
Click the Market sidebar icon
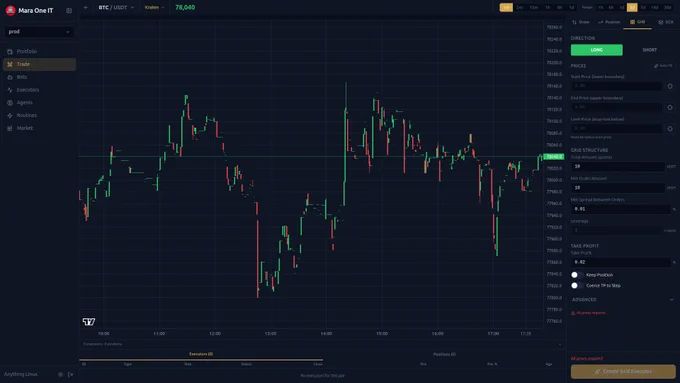[10, 128]
